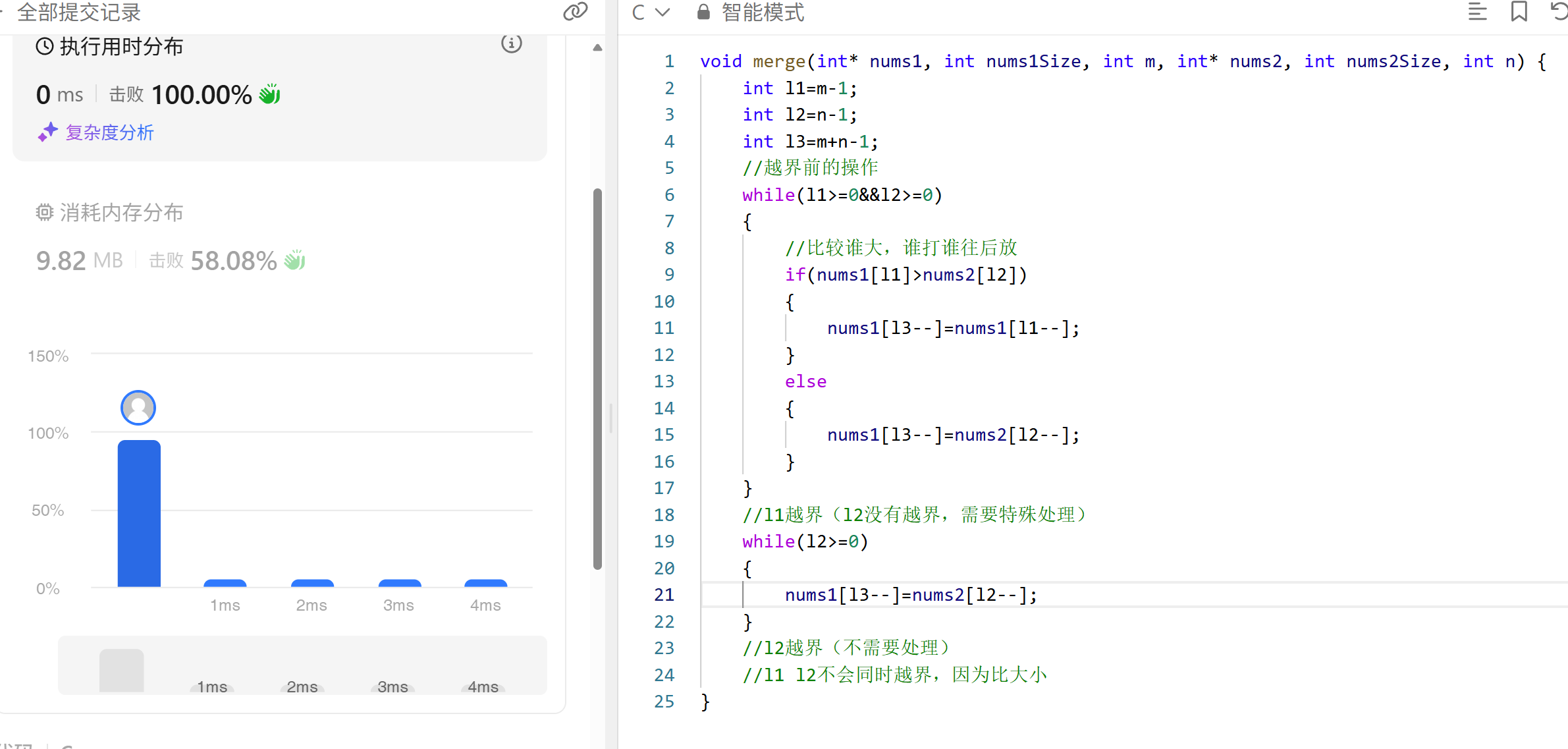
Task: Click the copy link chain icon
Action: pos(575,11)
